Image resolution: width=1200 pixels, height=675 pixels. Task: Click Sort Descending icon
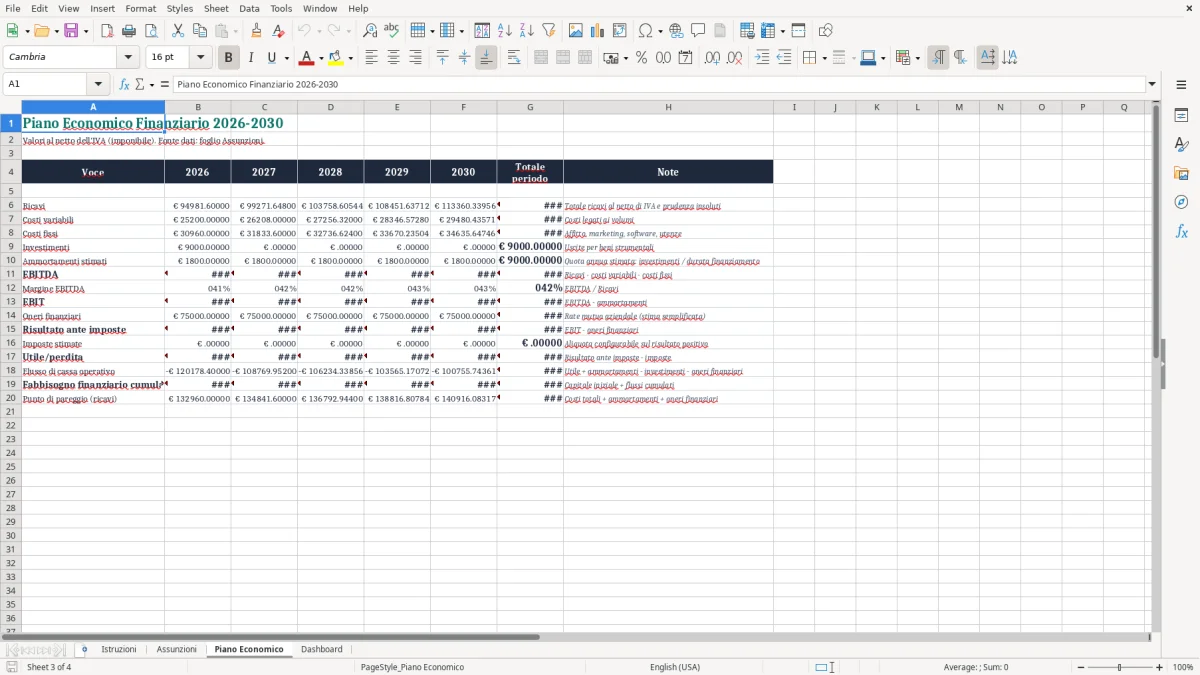point(527,31)
